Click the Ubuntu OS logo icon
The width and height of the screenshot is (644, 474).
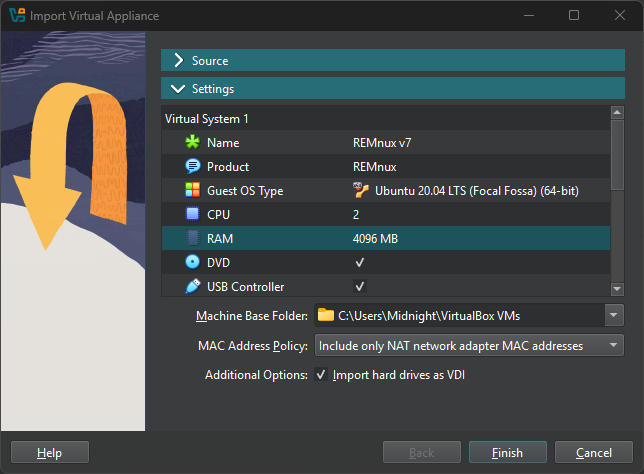(362, 191)
